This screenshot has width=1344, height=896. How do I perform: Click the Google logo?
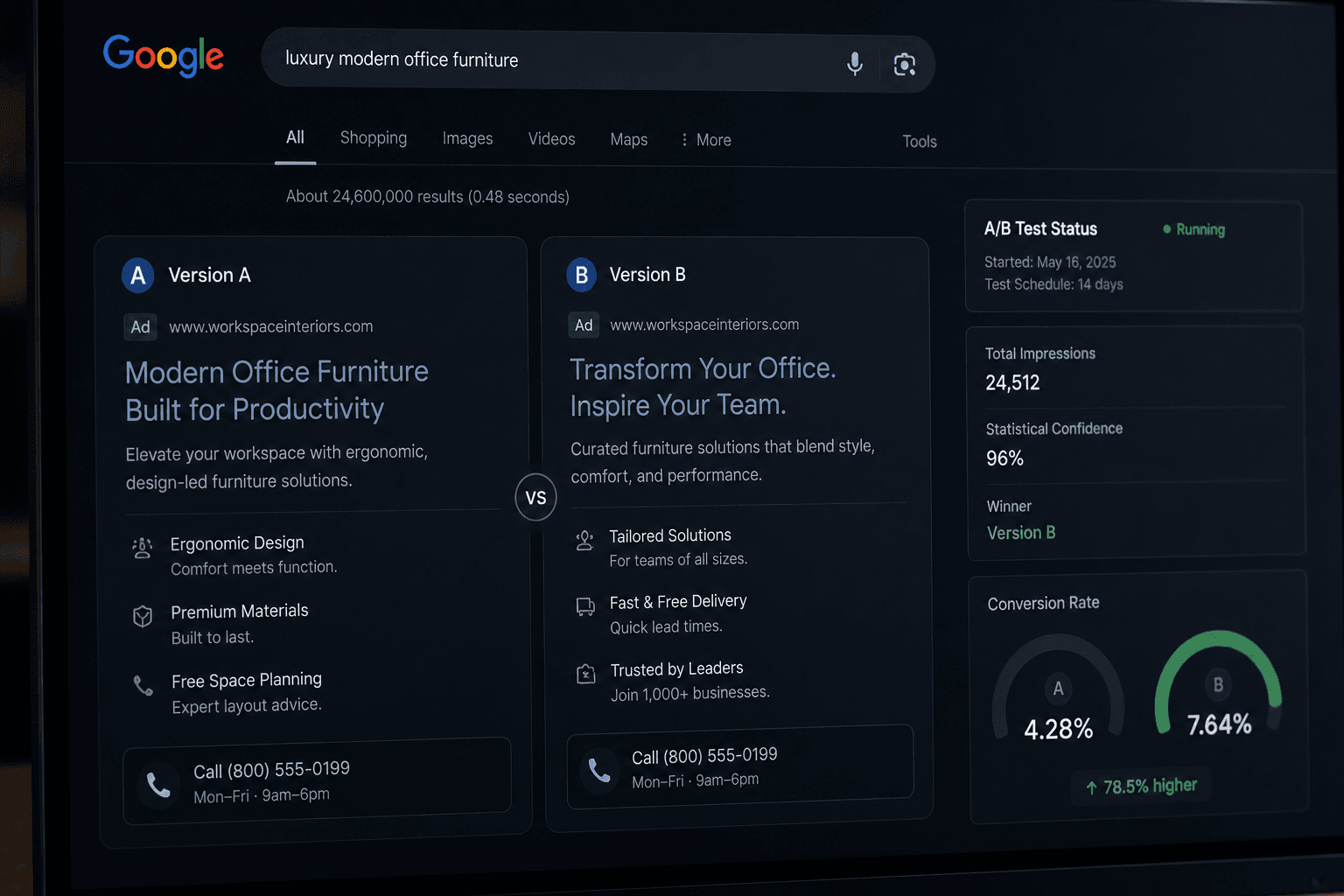164,56
